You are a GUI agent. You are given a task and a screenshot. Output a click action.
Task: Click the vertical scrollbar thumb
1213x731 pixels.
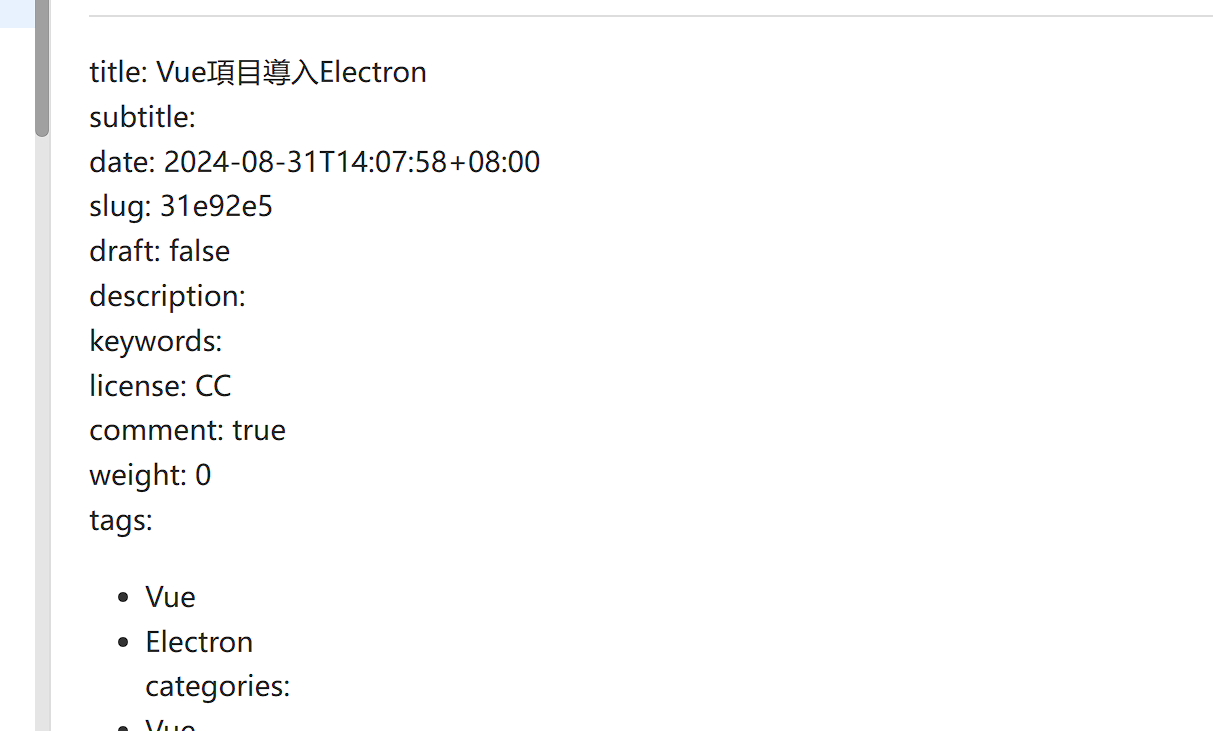tap(42, 68)
